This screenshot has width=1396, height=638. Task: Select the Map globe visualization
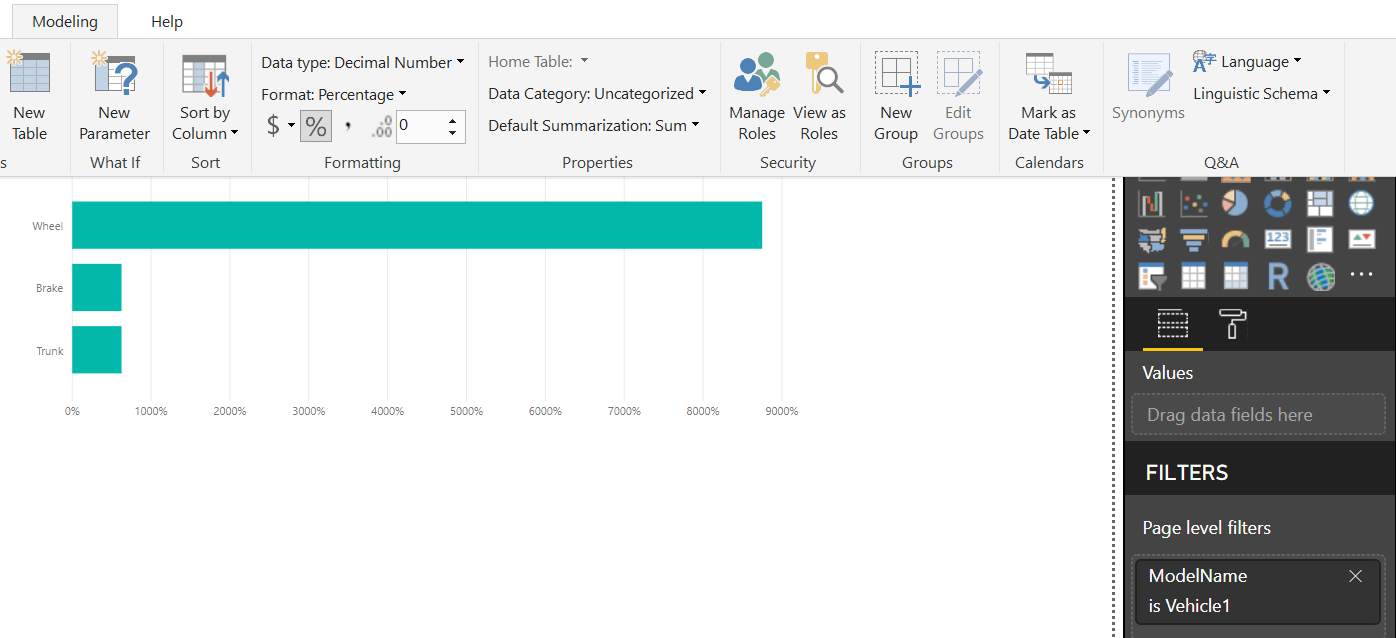[1361, 203]
